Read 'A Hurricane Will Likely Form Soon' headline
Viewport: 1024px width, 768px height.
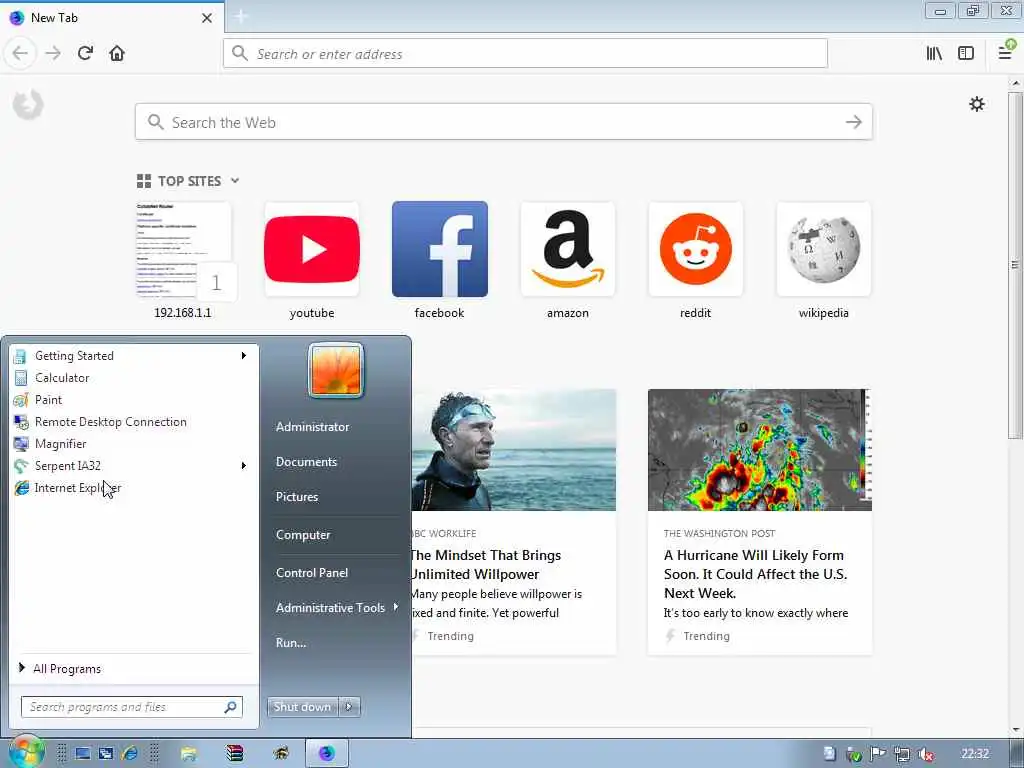coord(755,574)
